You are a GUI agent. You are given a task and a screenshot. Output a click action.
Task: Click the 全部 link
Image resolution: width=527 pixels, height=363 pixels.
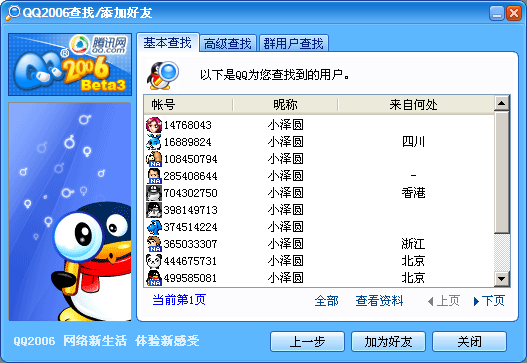326,301
